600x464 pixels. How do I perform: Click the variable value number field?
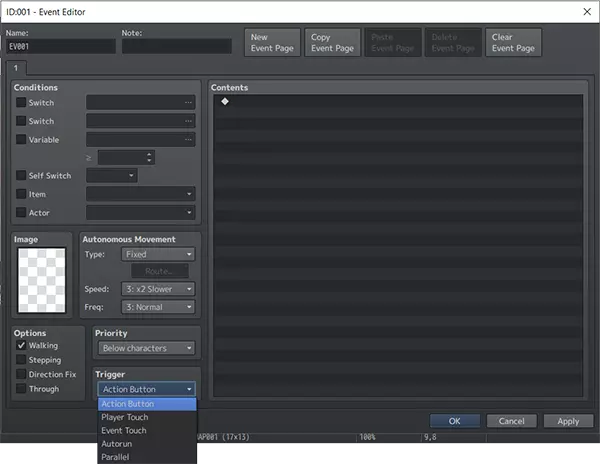tap(122, 158)
